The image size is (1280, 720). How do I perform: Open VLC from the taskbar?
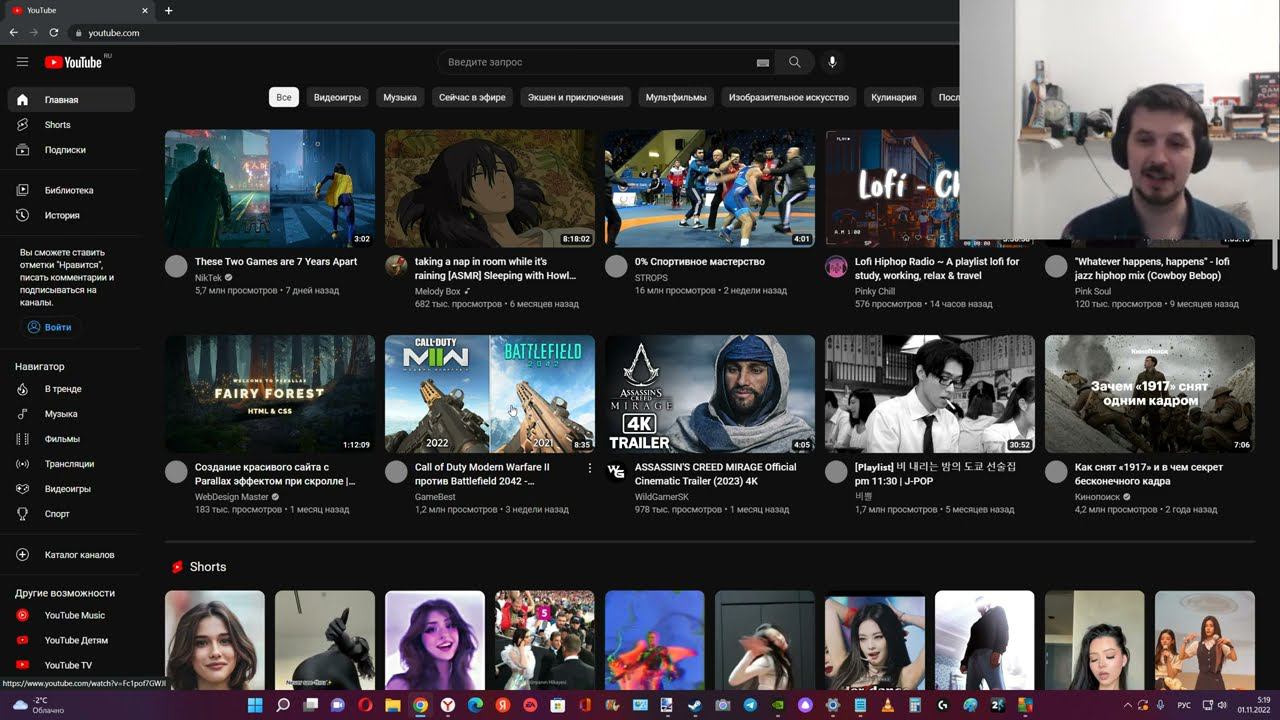[887, 706]
